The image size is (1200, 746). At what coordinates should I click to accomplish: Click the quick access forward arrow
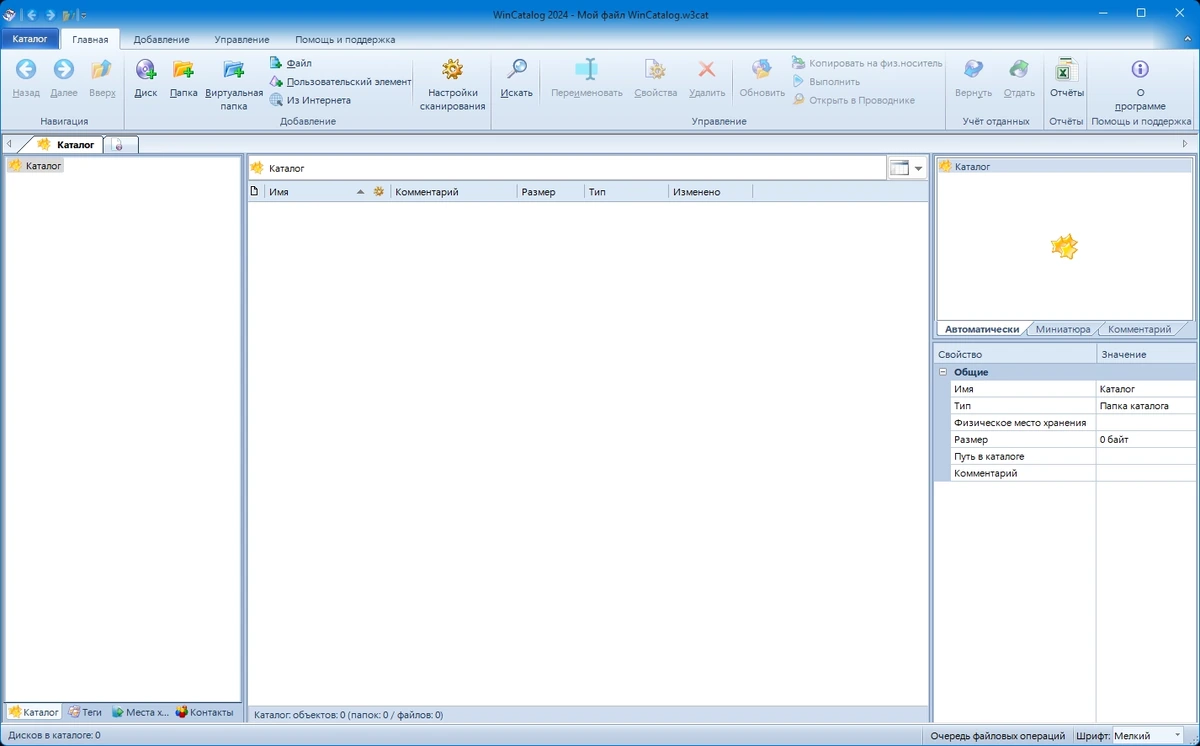[50, 15]
